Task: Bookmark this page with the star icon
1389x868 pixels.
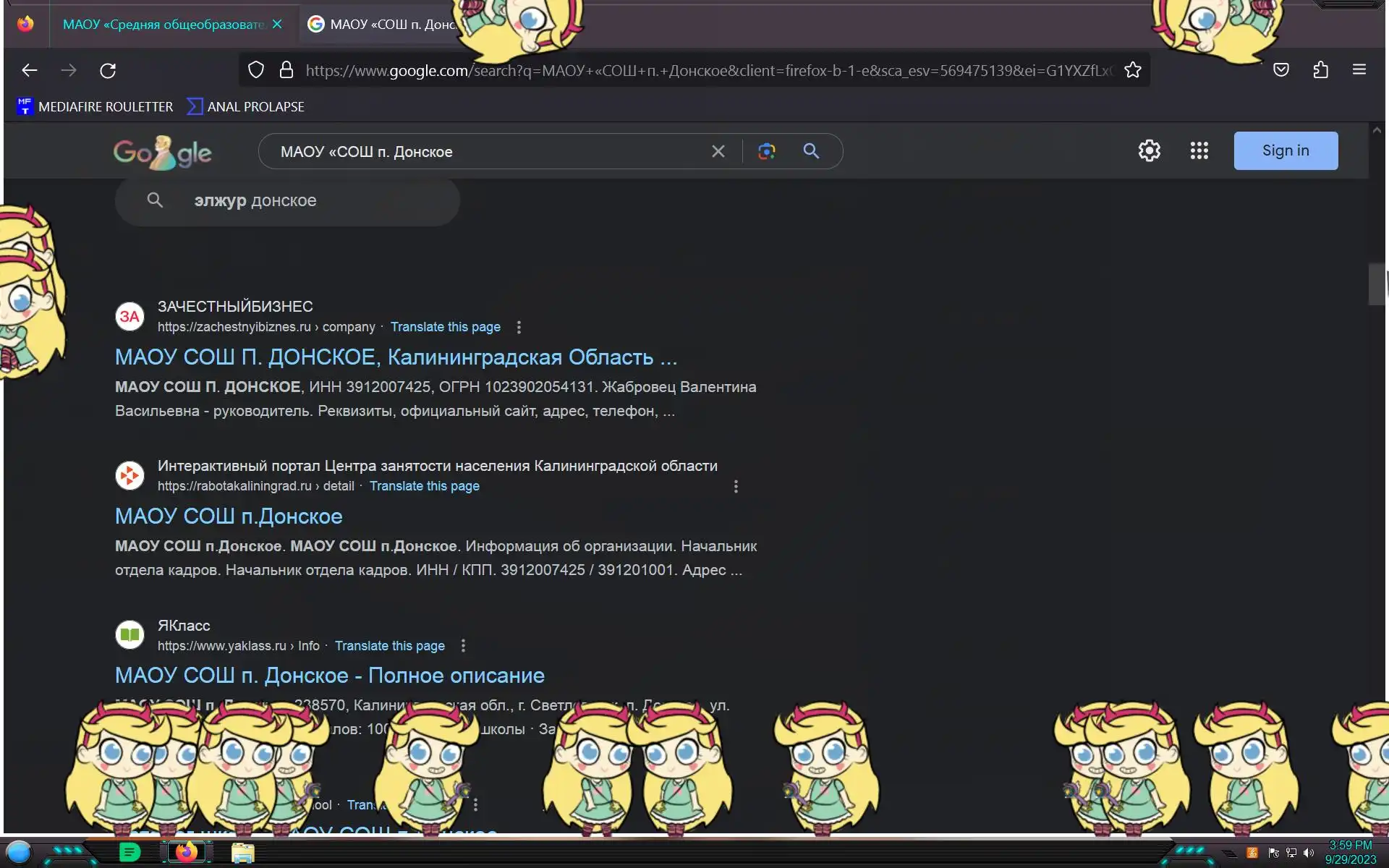Action: click(1133, 70)
